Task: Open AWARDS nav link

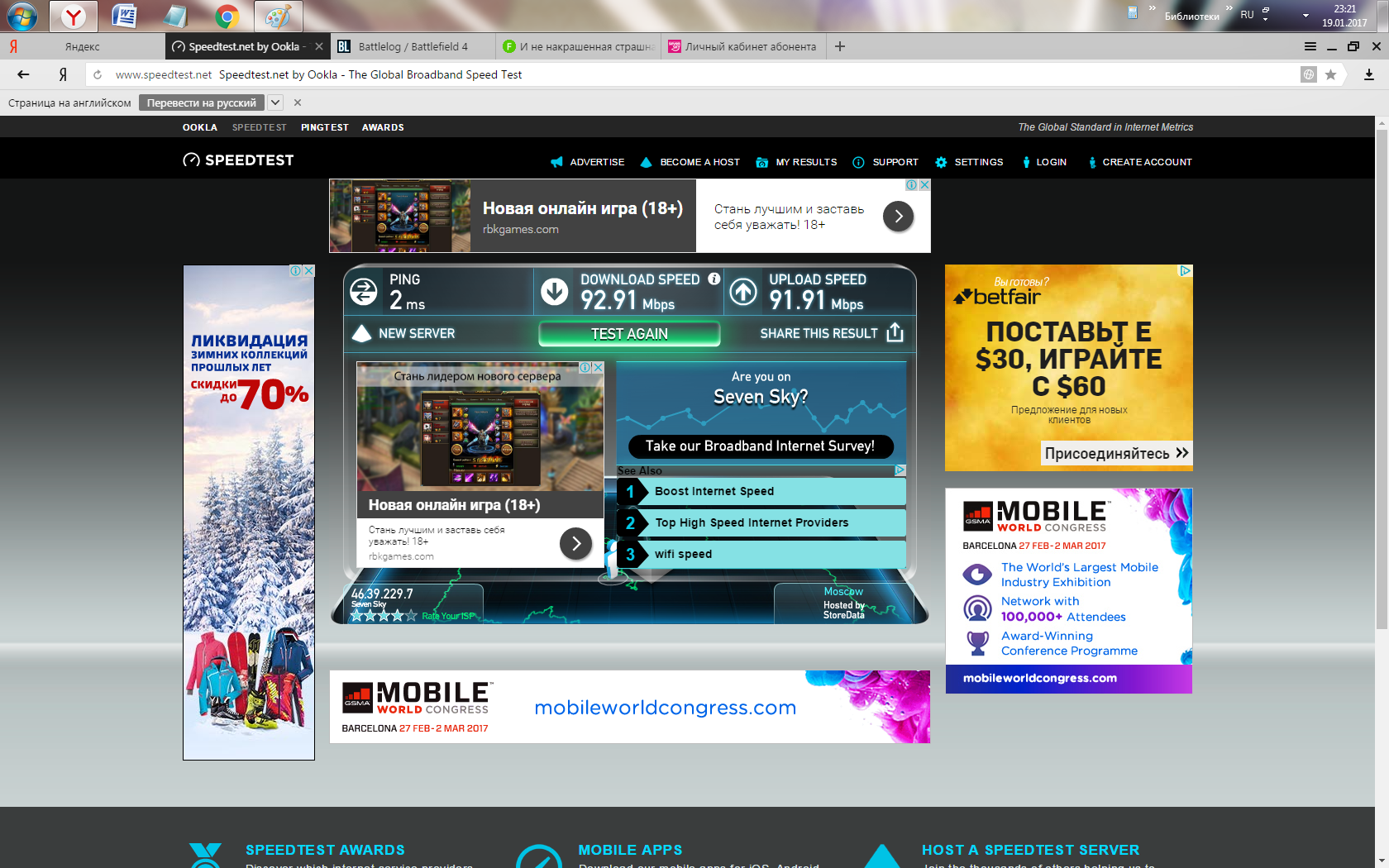Action: coord(383,127)
